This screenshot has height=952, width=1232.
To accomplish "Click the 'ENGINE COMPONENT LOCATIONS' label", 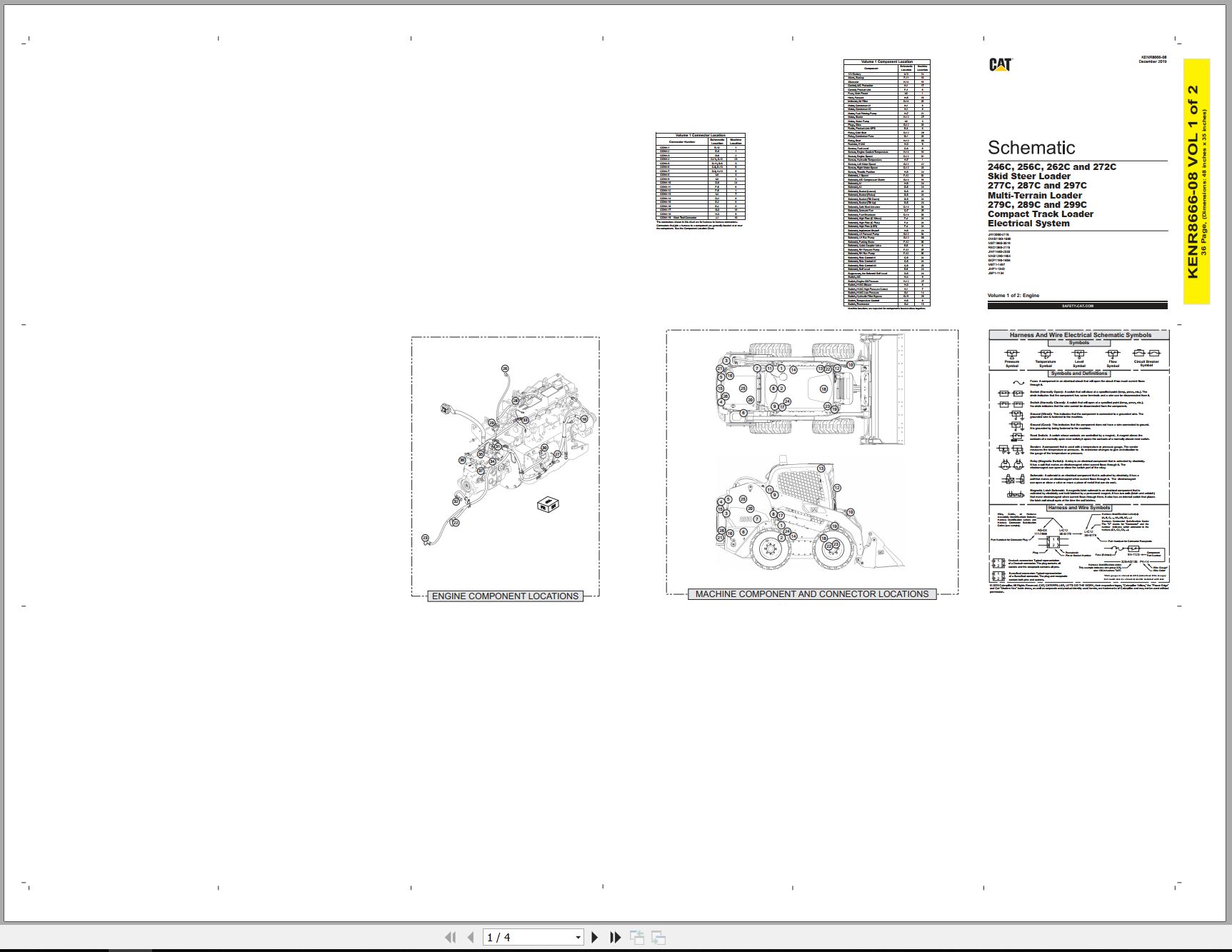I will (505, 596).
